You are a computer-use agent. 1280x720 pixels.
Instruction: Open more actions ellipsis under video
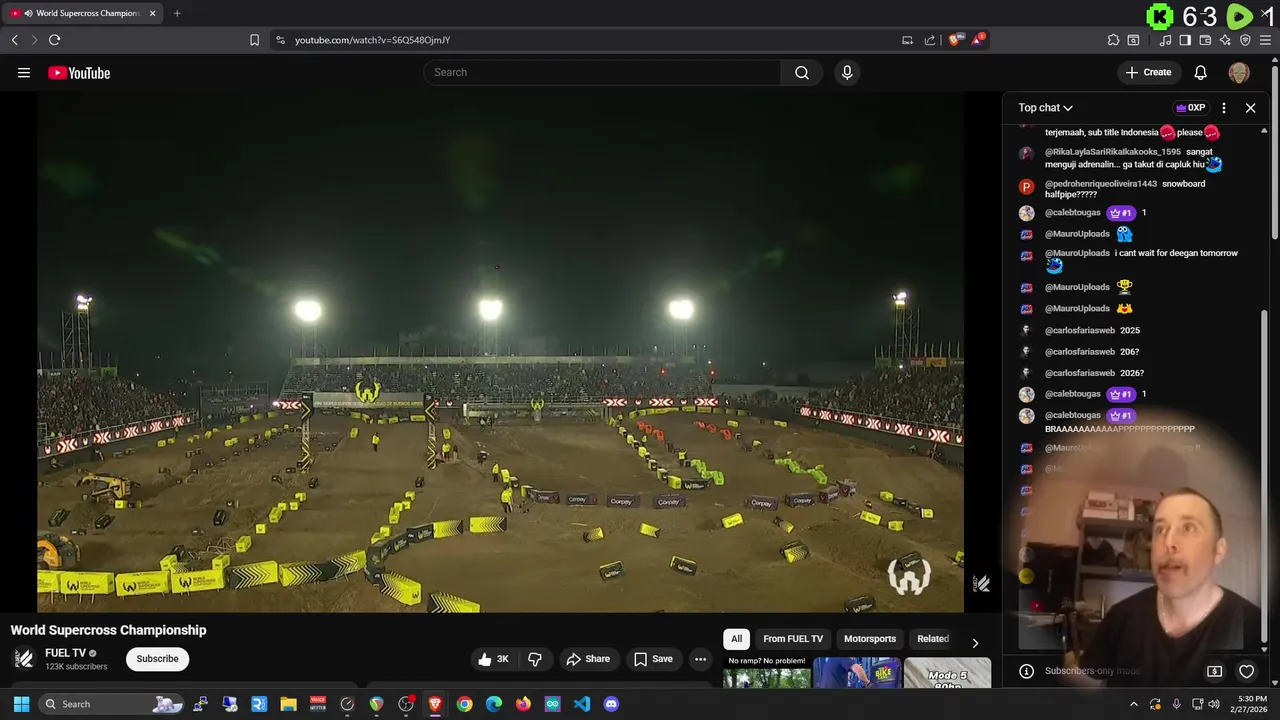click(700, 659)
